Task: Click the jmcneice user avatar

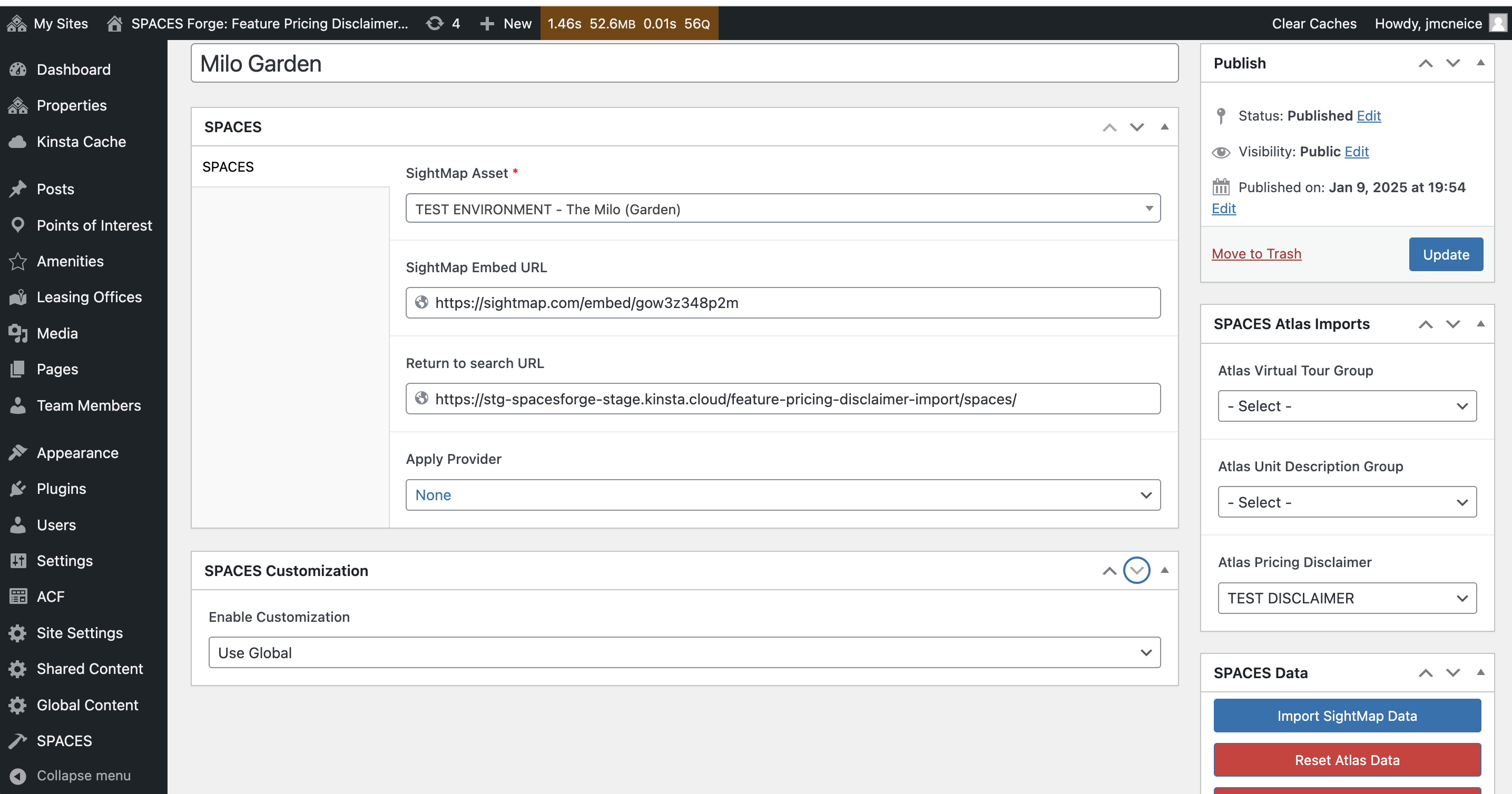Action: coord(1498,24)
